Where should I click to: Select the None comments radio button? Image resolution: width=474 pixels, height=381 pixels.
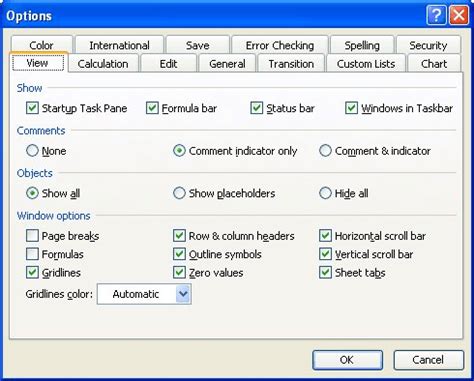pyautogui.click(x=32, y=151)
